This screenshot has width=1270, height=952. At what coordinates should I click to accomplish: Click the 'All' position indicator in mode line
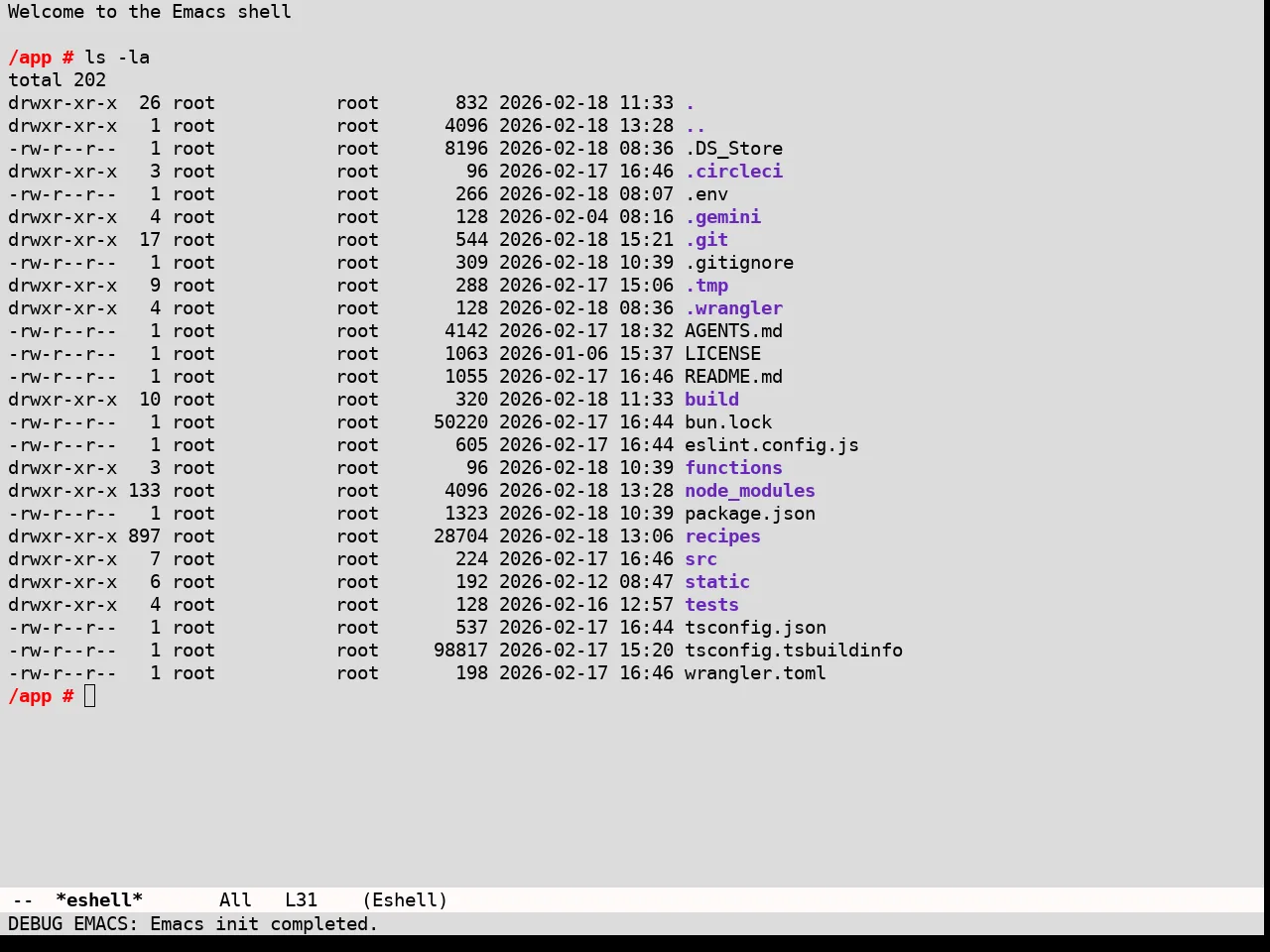235,900
